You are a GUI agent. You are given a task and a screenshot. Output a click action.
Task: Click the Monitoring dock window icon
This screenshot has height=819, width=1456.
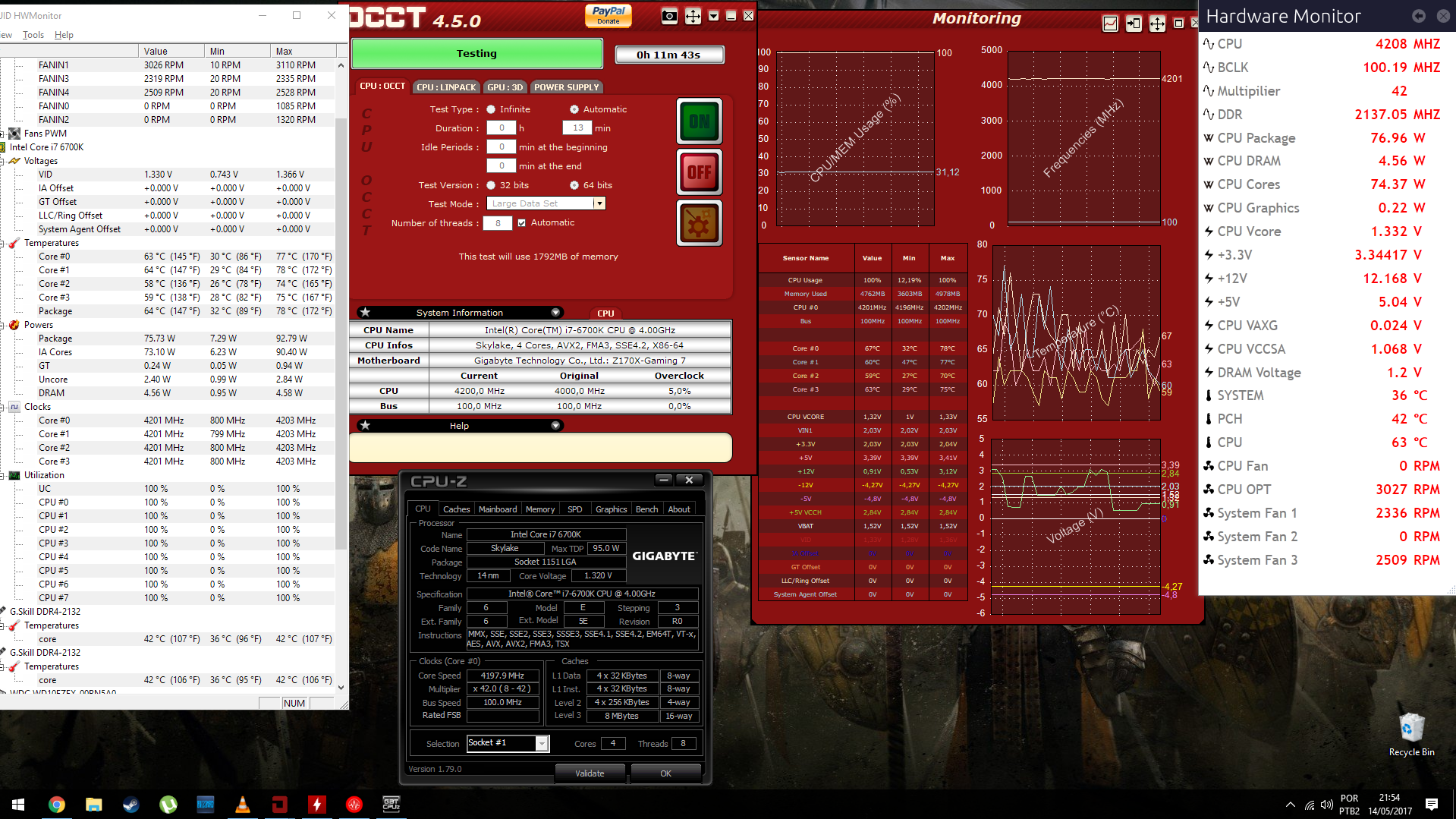coord(1134,24)
